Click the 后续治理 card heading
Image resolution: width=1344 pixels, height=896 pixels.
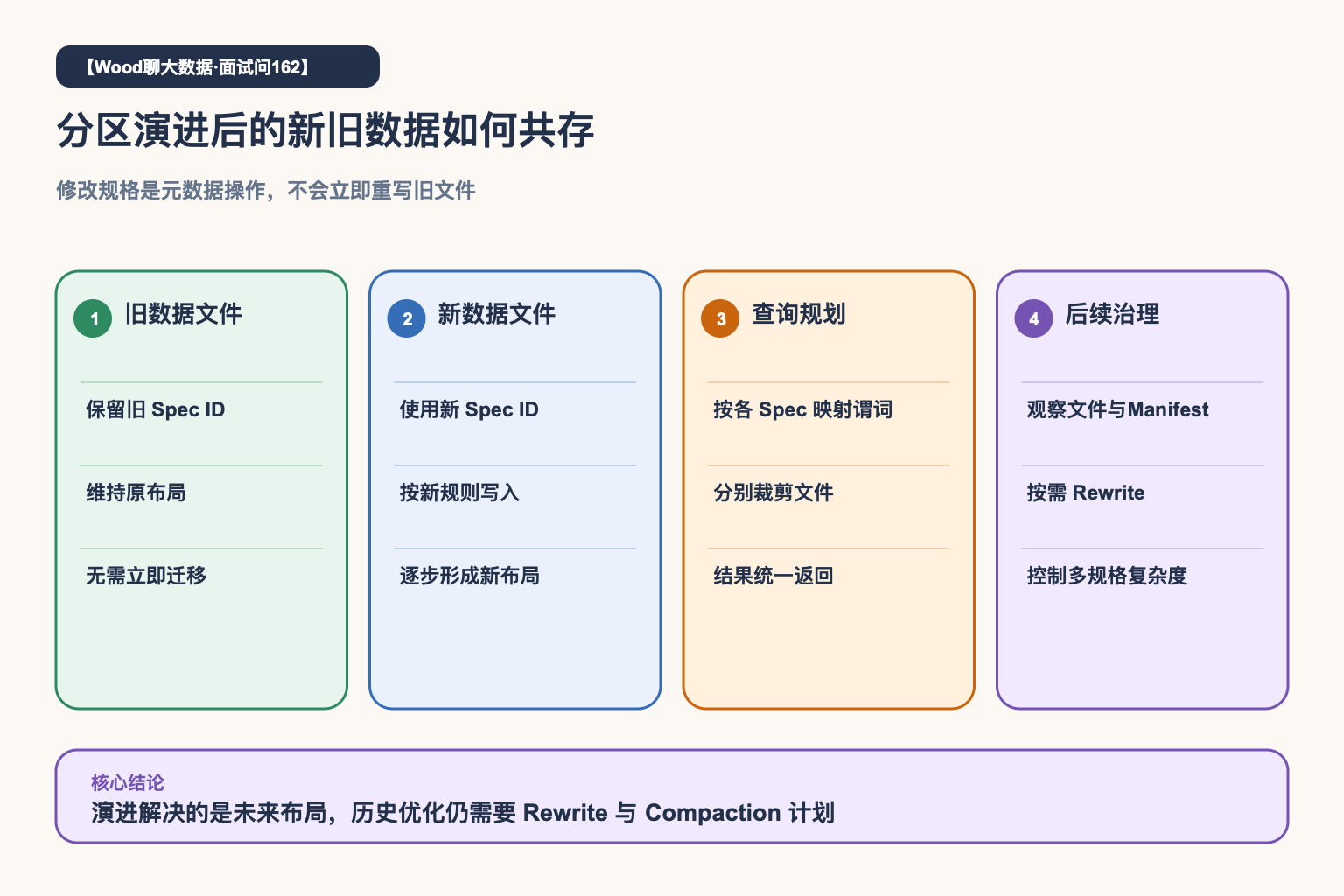(1112, 314)
